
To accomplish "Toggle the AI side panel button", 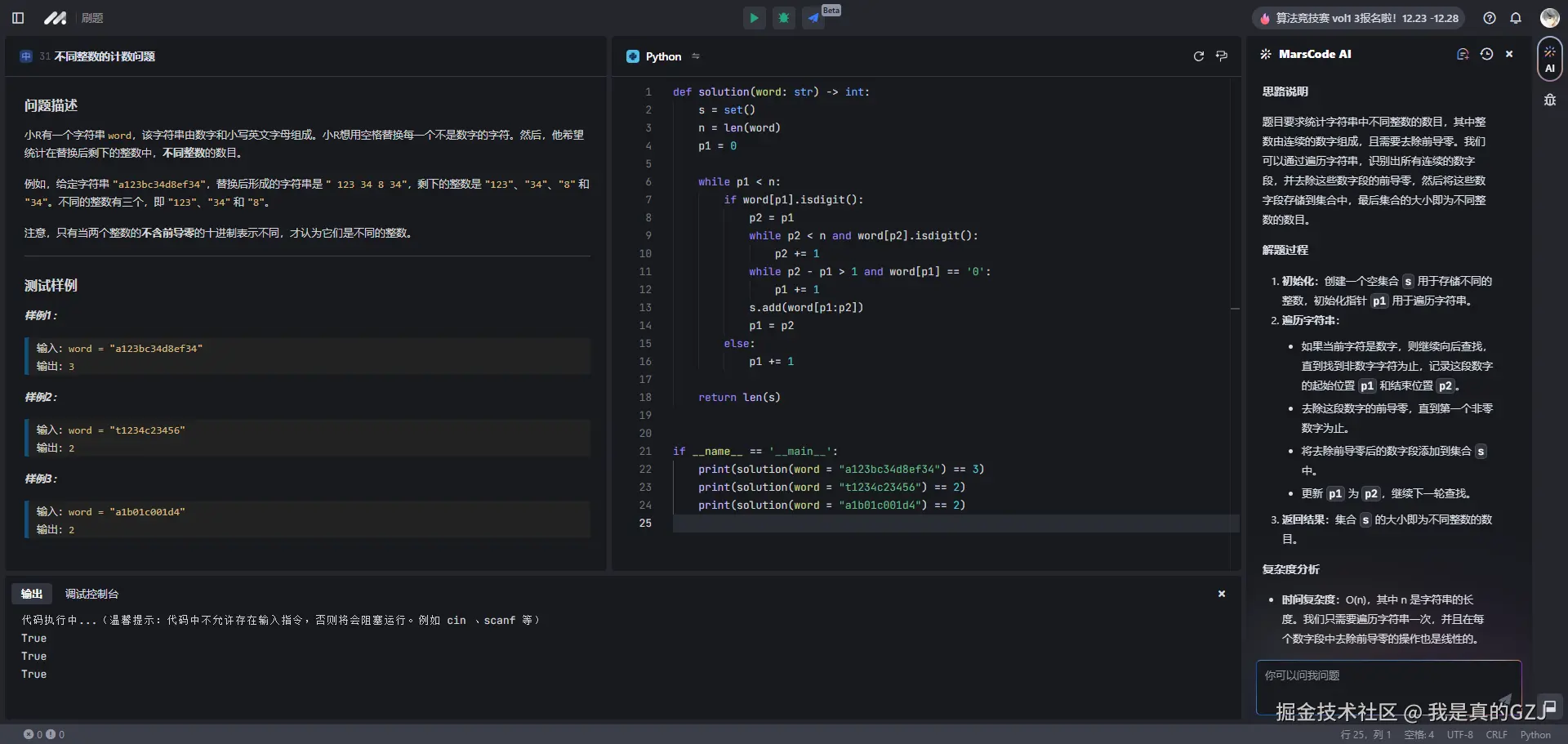I will (1549, 60).
